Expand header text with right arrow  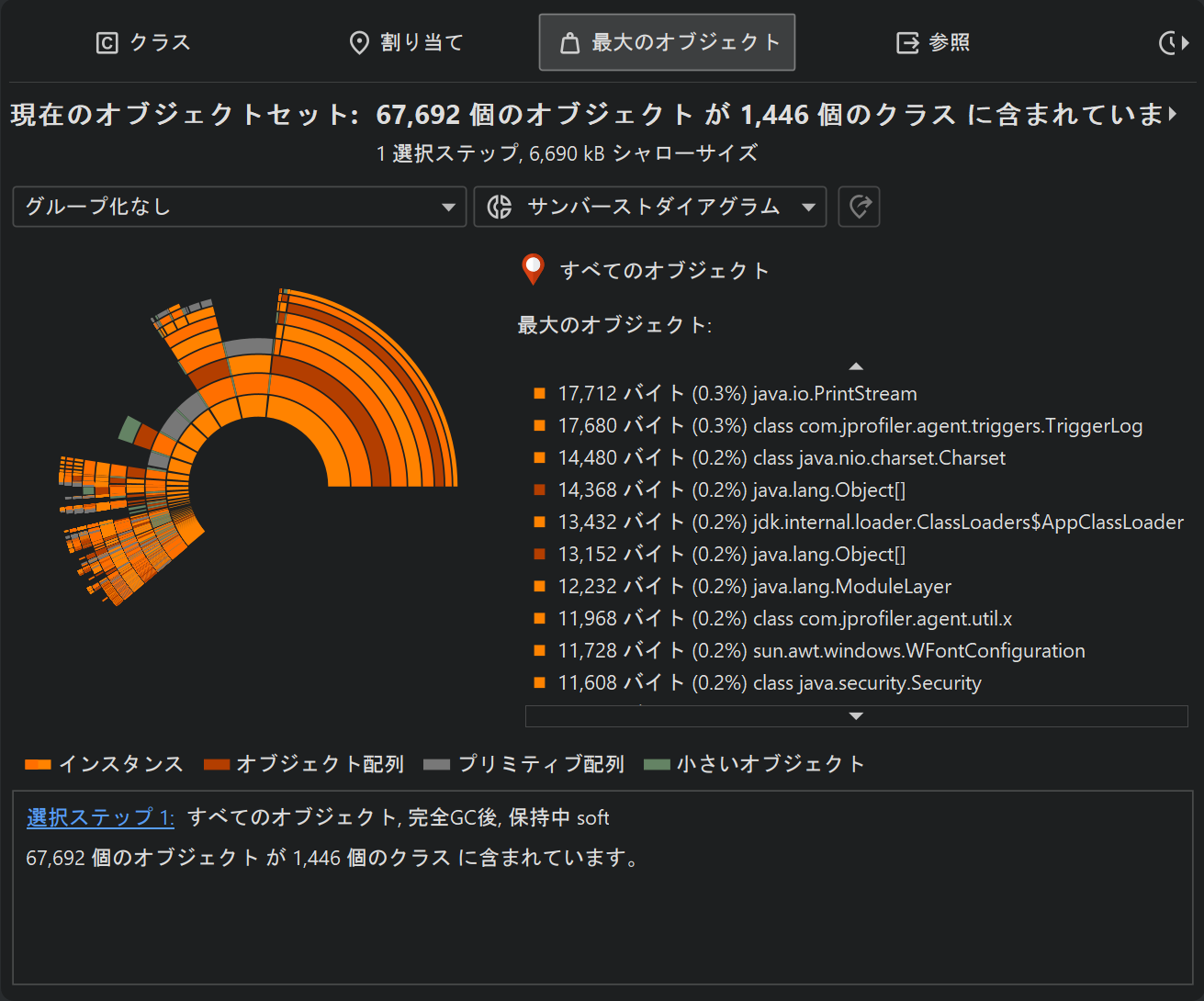pyautogui.click(x=1173, y=115)
